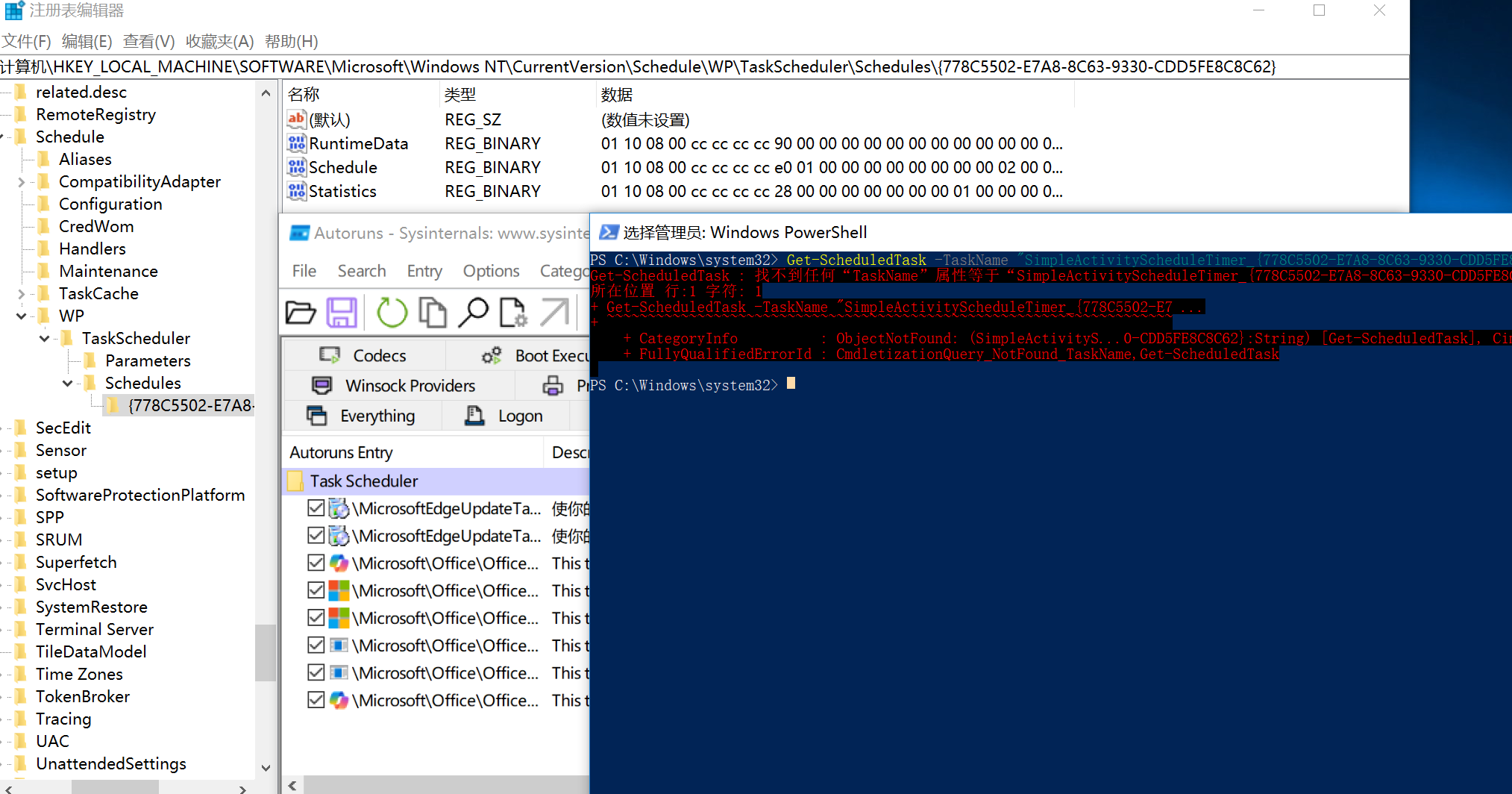Screen dimensions: 1512x794
Task: Click the Registry Editor icon in title bar
Action: click(14, 10)
